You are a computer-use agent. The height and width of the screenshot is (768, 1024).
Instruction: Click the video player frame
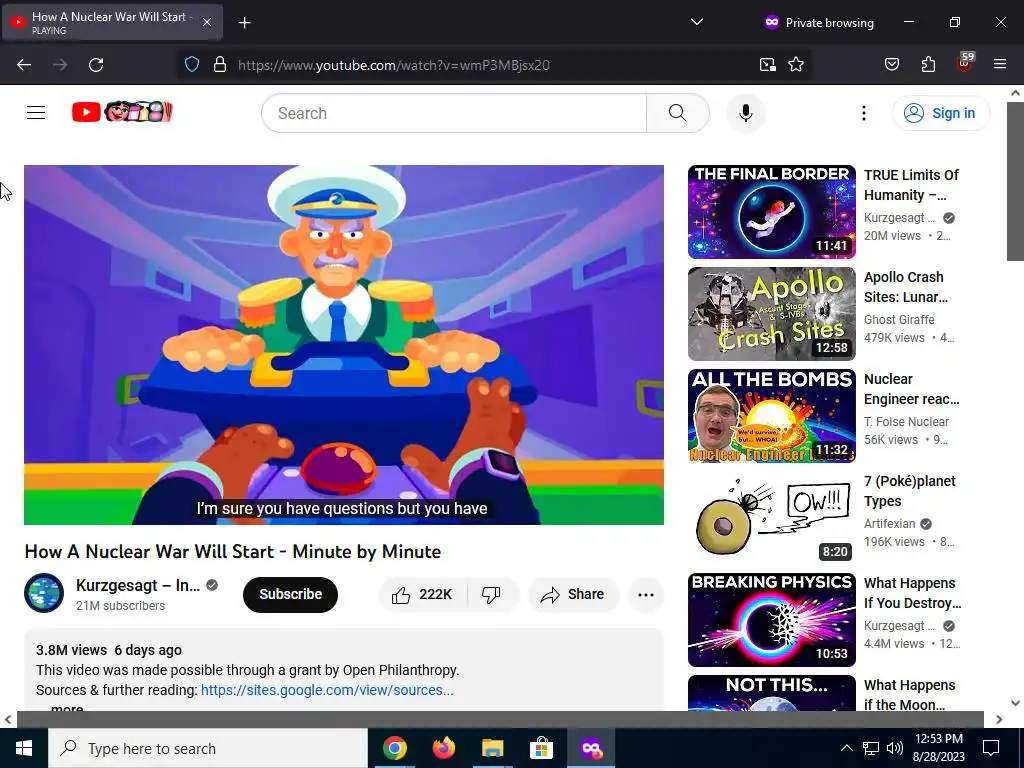(344, 344)
